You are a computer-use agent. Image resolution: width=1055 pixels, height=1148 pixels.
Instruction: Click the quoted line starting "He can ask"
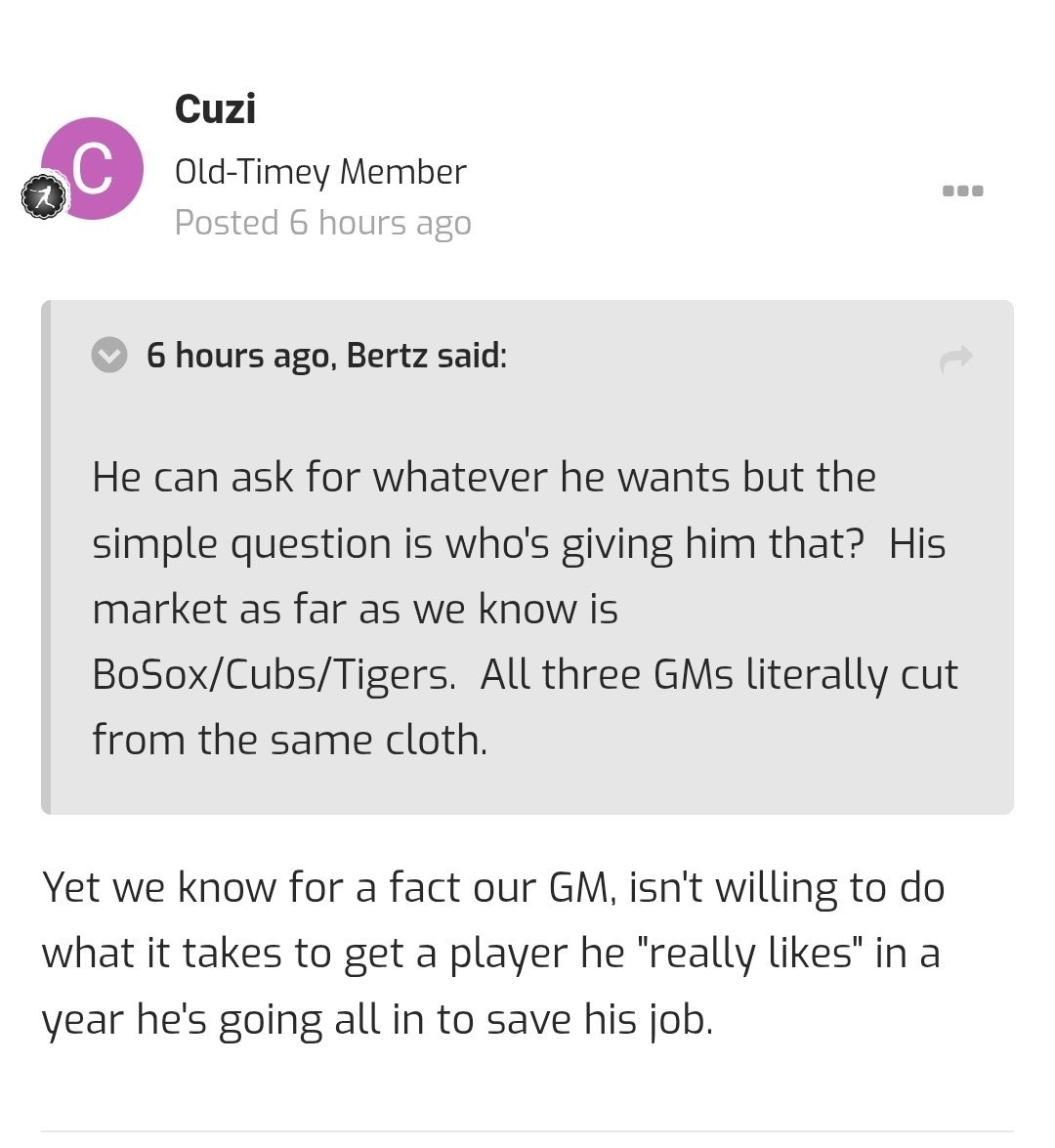[x=484, y=478]
